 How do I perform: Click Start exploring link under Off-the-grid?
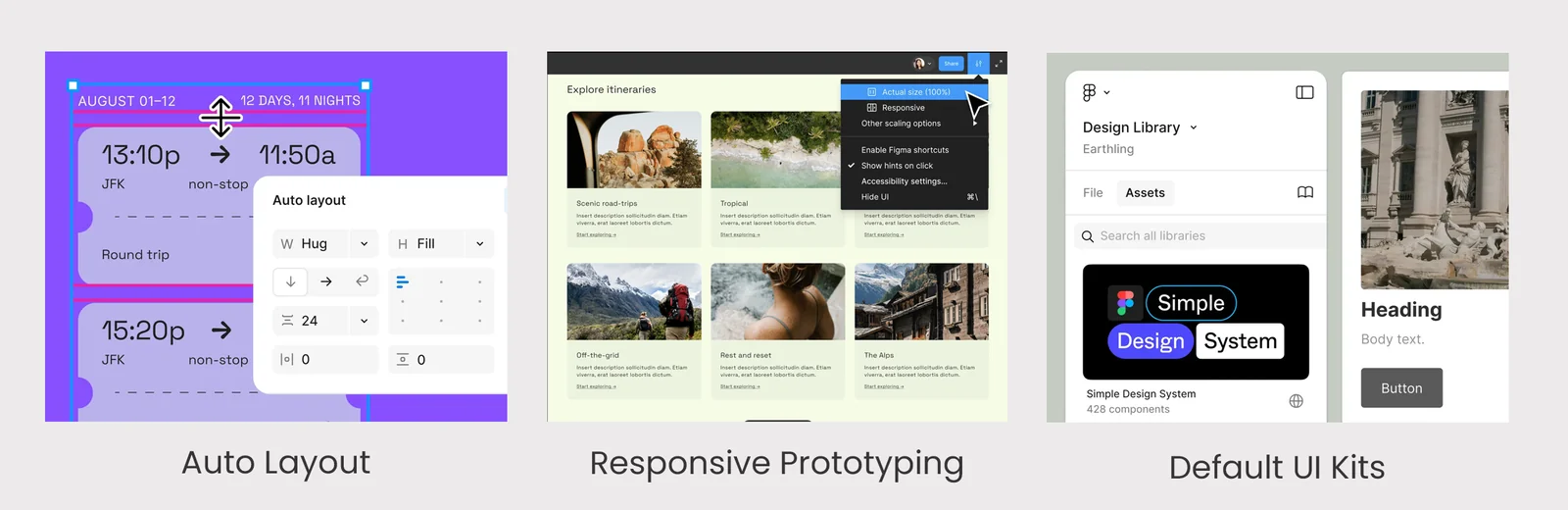point(596,386)
